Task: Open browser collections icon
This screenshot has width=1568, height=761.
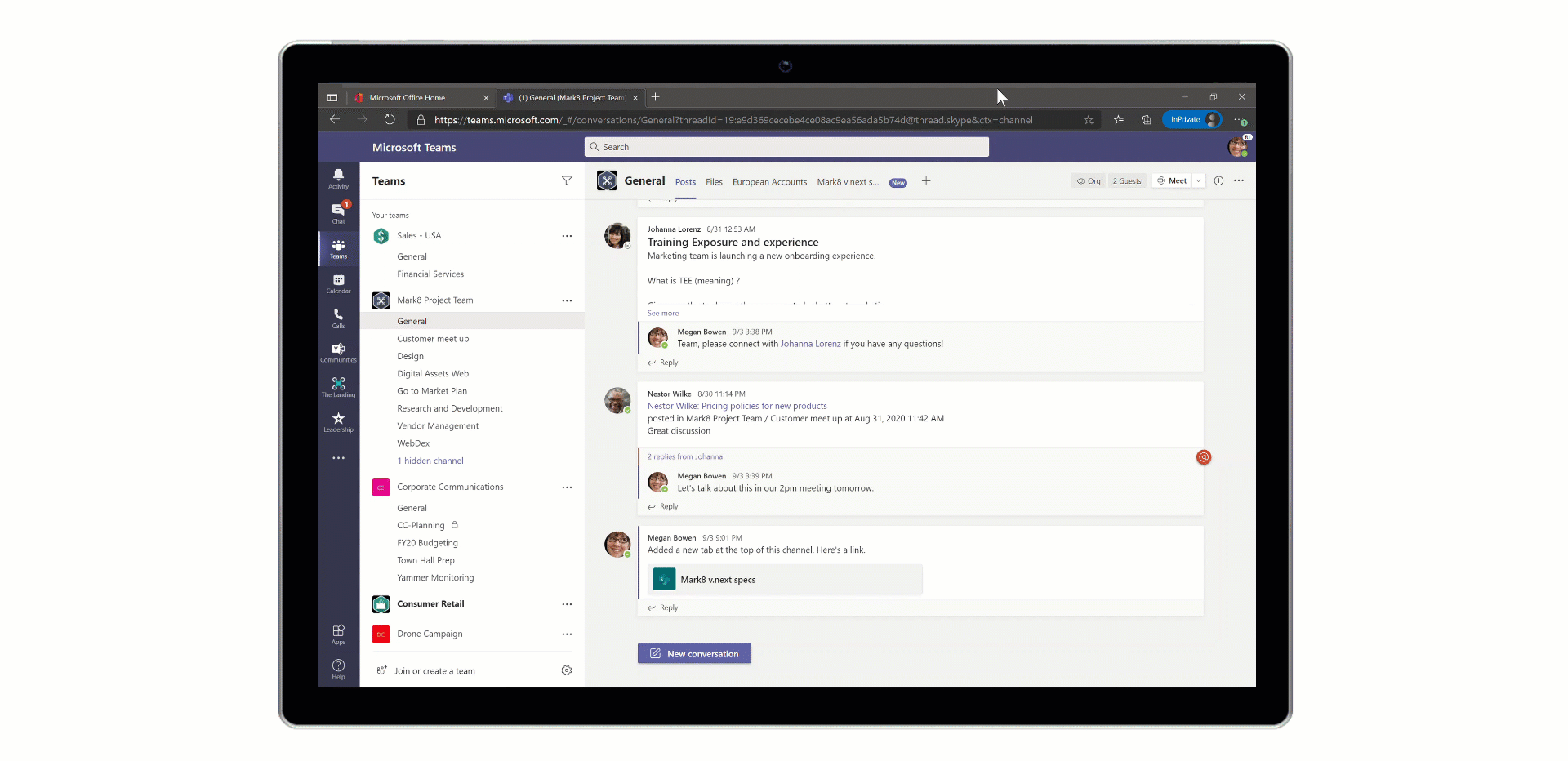Action: click(1147, 120)
